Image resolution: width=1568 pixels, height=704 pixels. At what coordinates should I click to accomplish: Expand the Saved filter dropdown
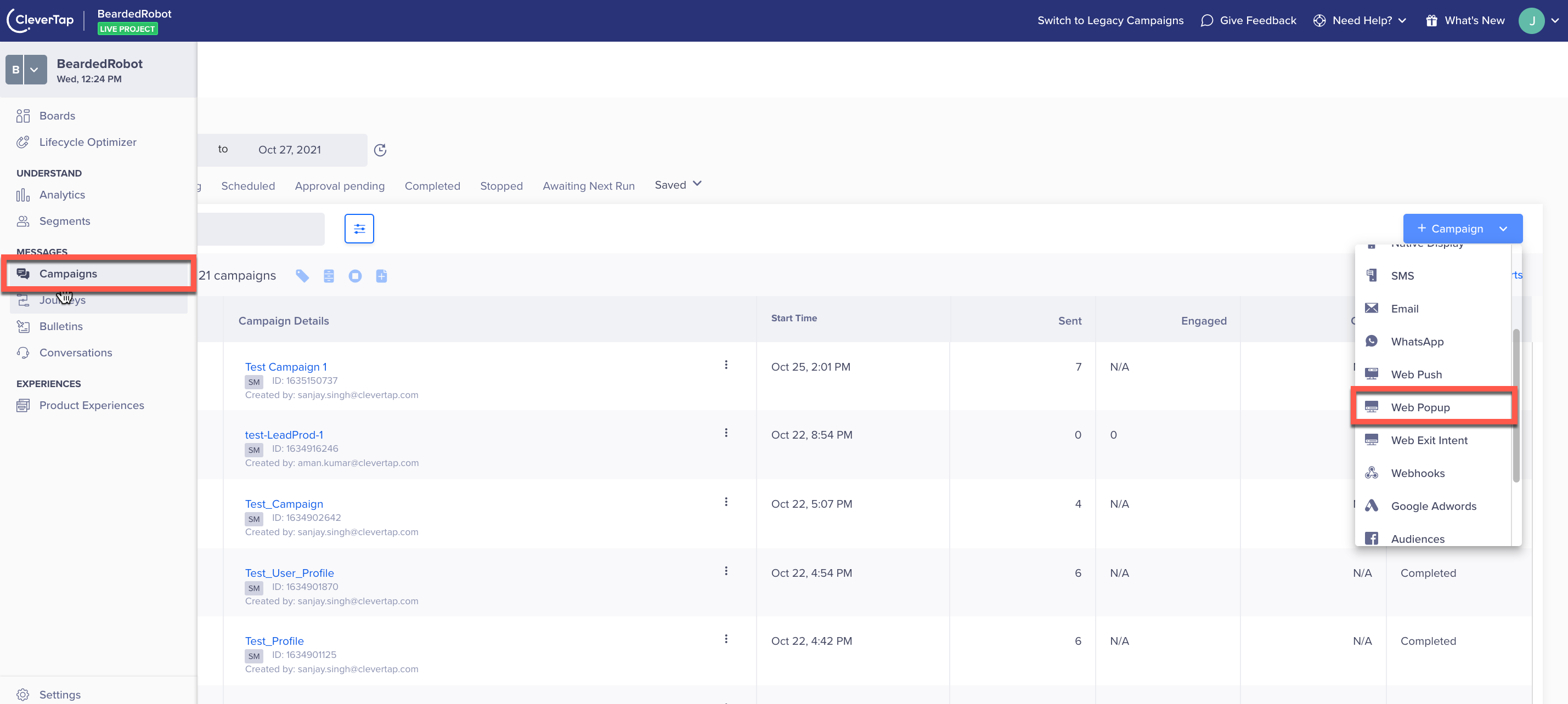[678, 184]
